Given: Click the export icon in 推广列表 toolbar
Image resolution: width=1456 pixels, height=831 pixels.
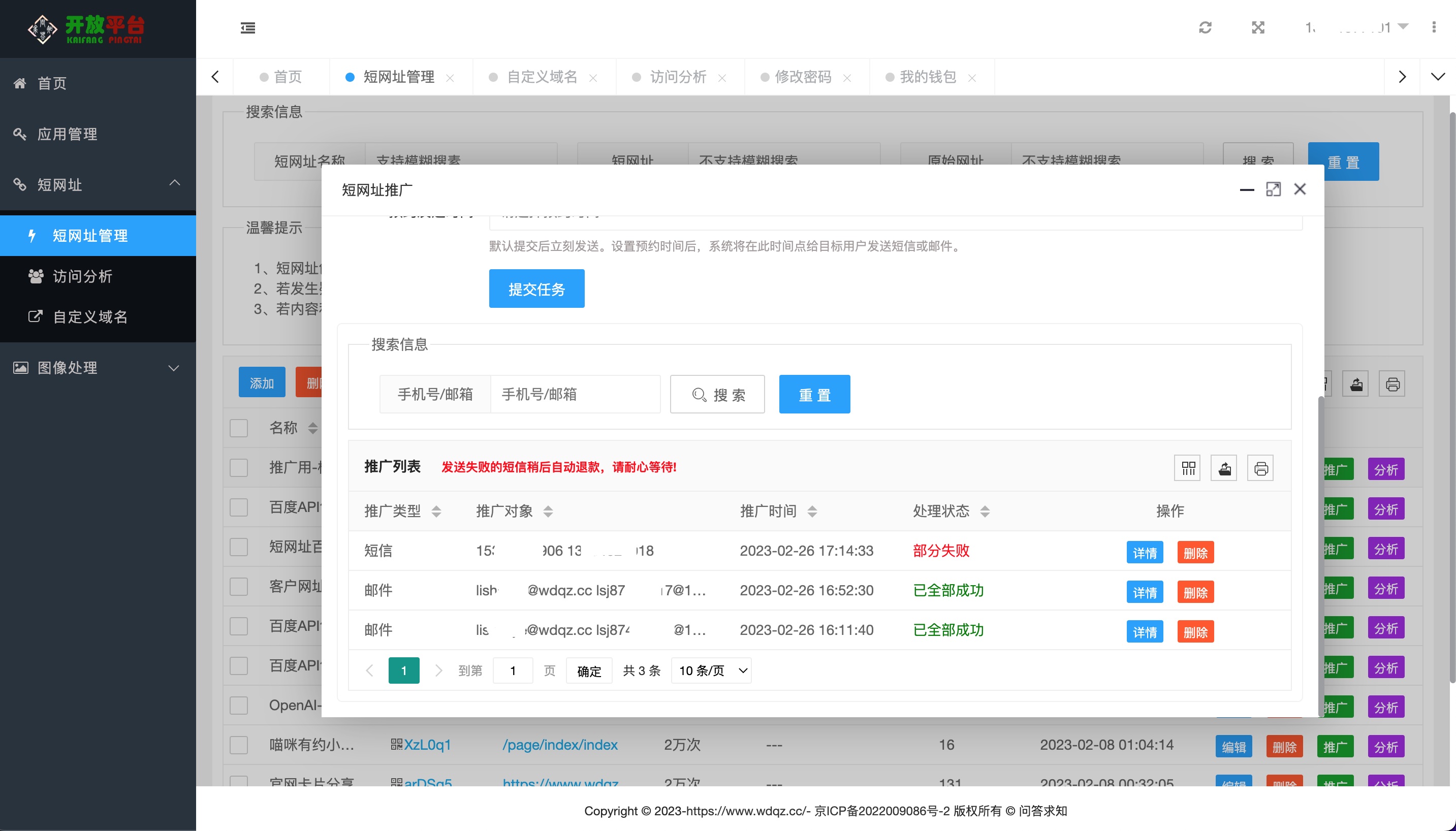Looking at the screenshot, I should (x=1224, y=468).
